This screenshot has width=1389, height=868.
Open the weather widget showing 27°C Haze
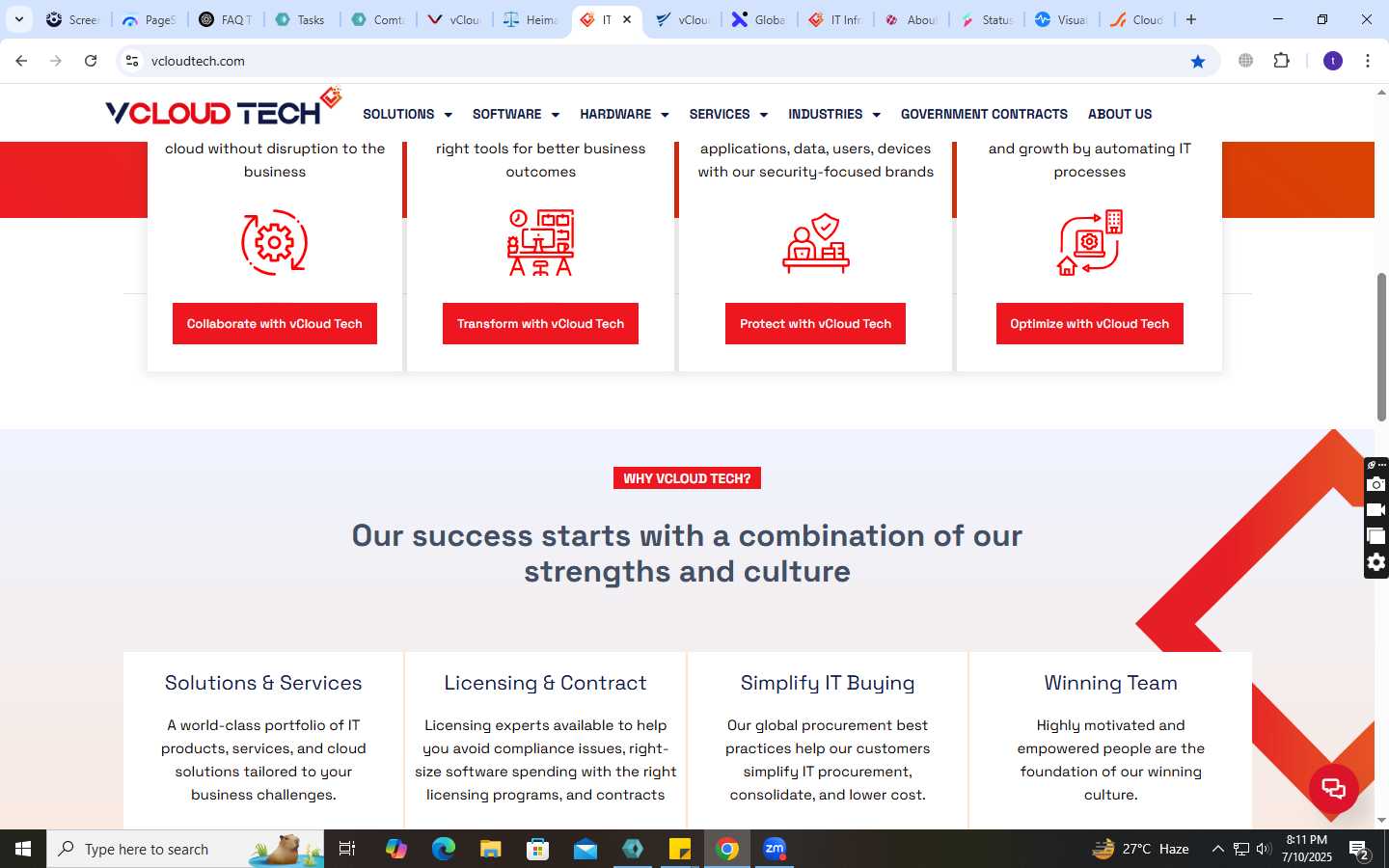tap(1140, 849)
